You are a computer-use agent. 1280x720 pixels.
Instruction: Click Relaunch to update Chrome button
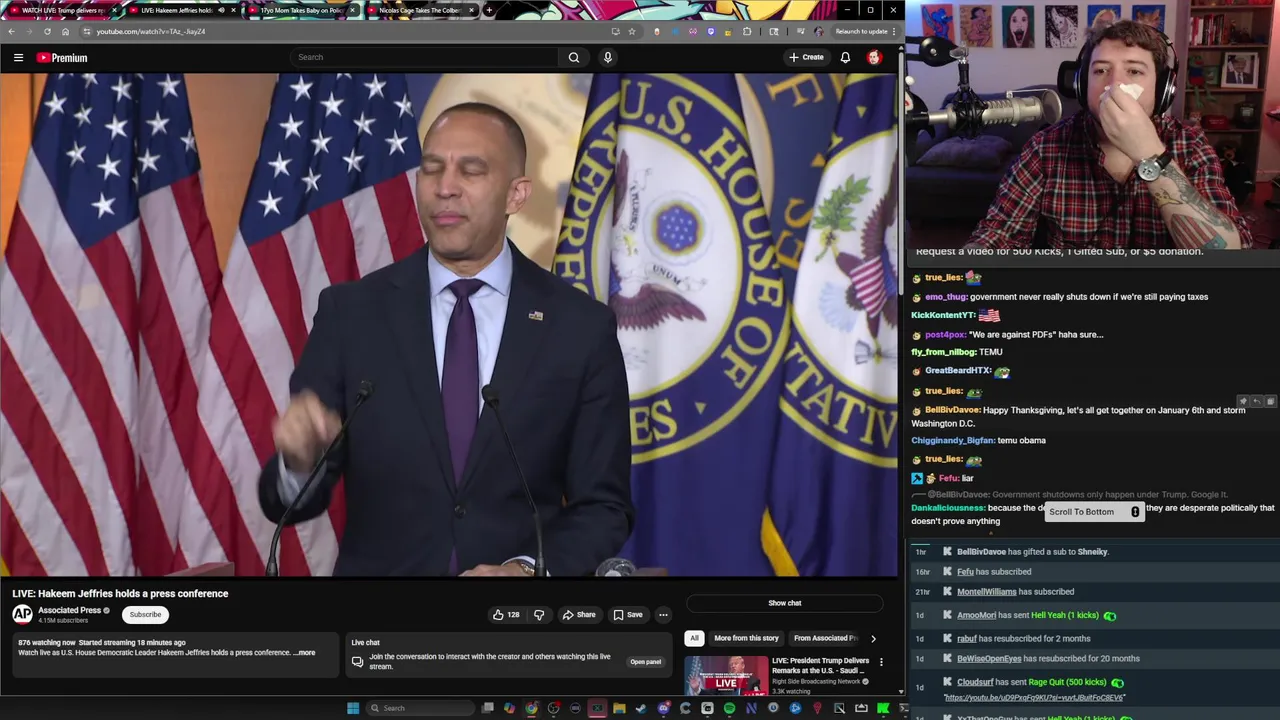click(x=862, y=31)
